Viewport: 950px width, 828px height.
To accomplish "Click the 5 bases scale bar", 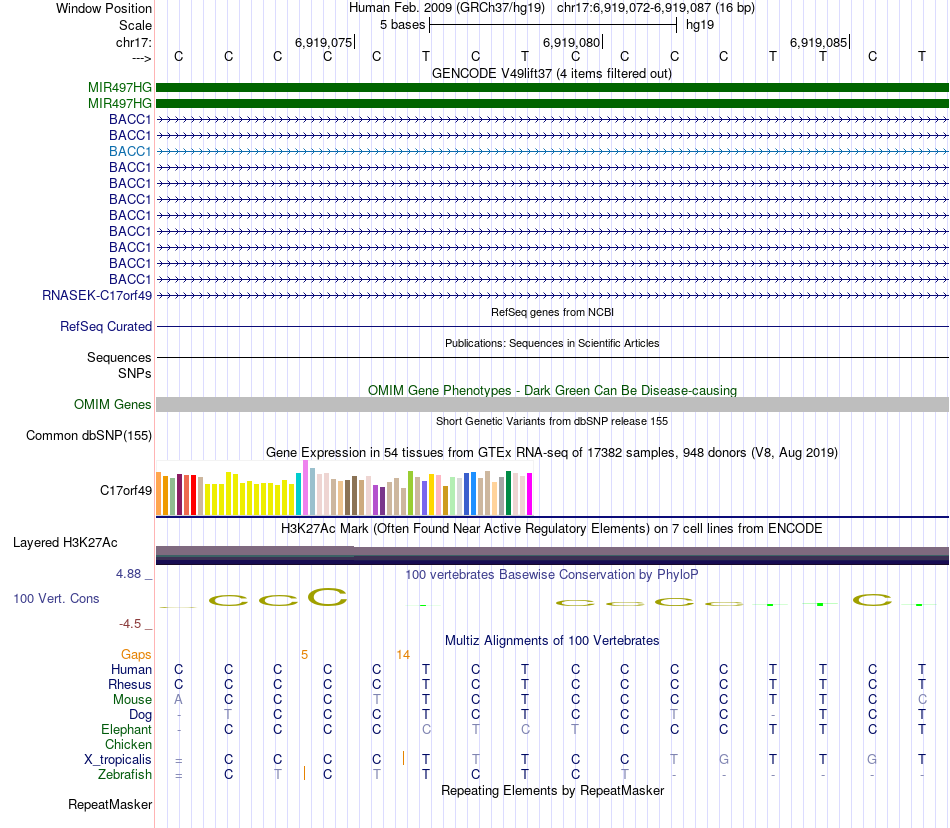I will tap(553, 25).
